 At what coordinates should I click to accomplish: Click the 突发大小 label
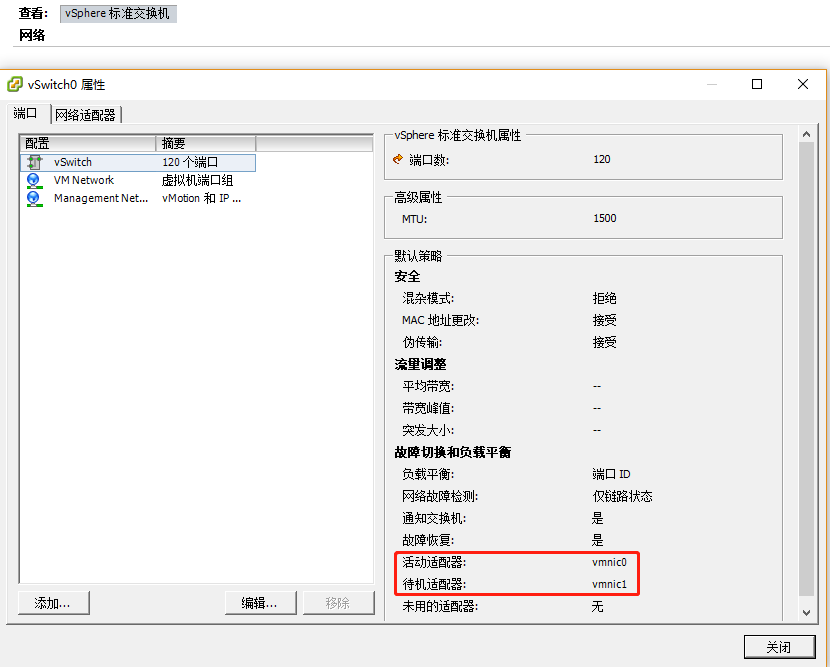(428, 430)
